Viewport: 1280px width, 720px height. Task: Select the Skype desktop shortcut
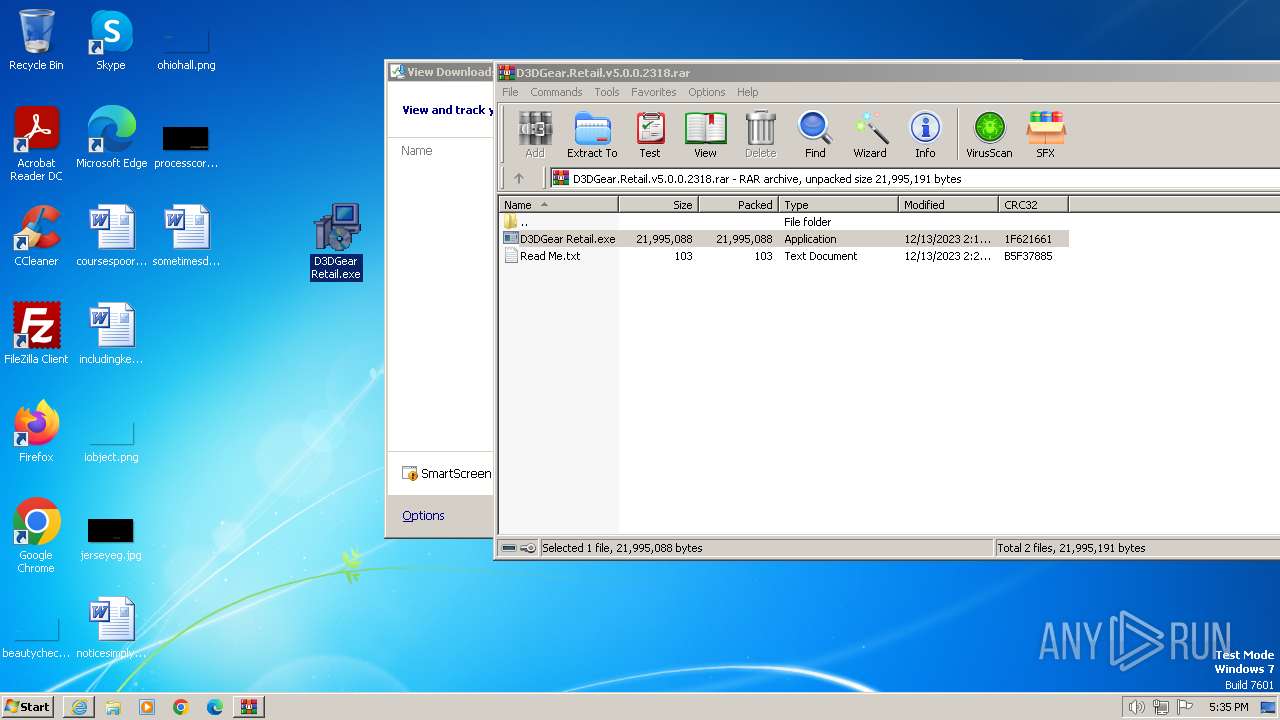(111, 41)
